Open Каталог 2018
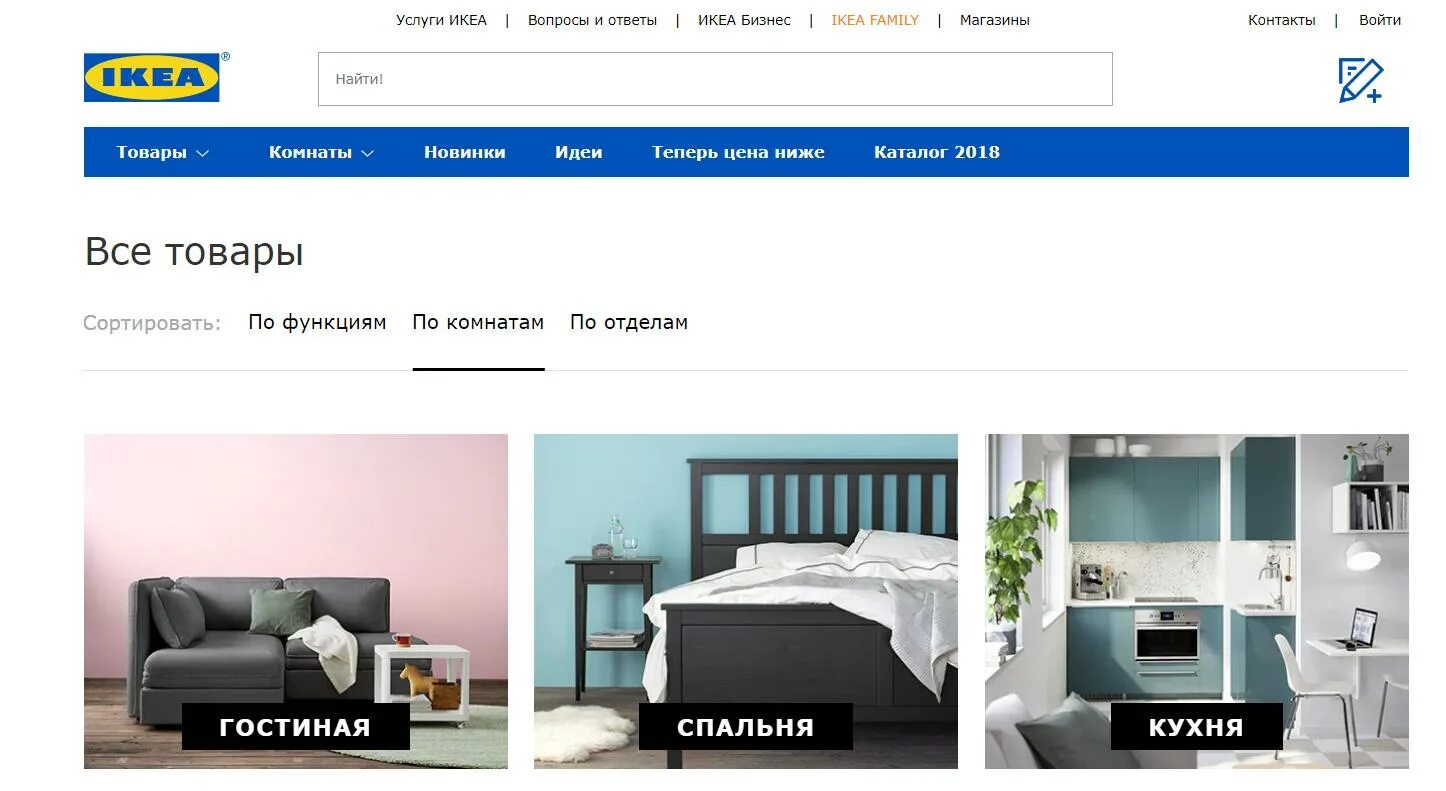The image size is (1446, 791). click(937, 152)
